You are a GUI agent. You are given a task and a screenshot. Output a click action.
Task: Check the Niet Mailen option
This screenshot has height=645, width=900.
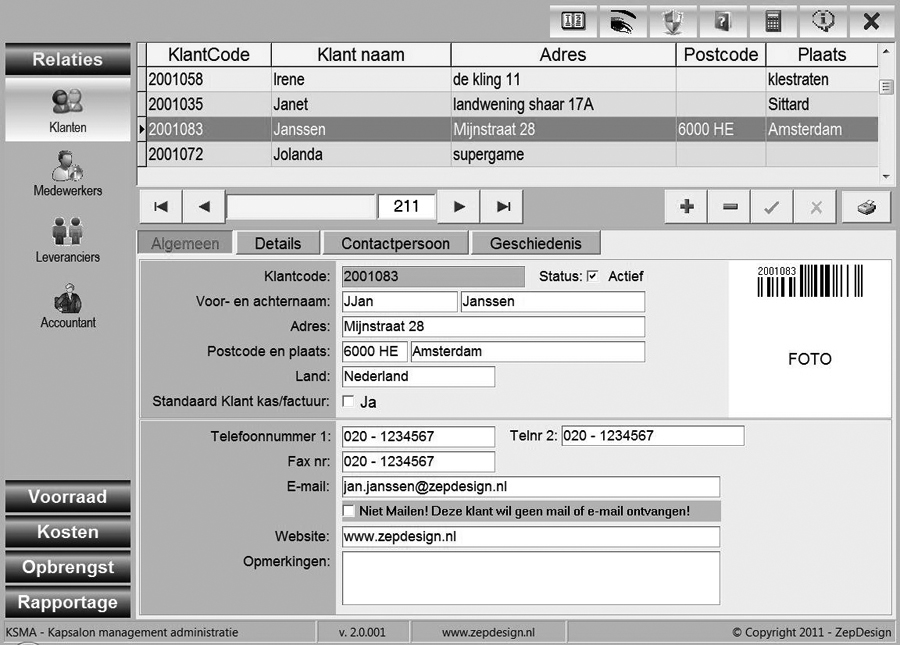[x=349, y=511]
